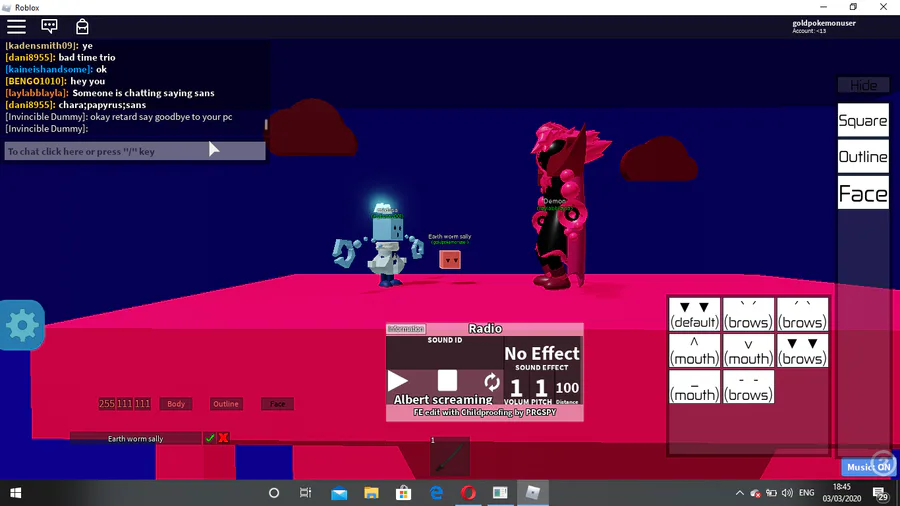The width and height of the screenshot is (900, 506).
Task: Click the red Face color button
Action: coord(277,404)
